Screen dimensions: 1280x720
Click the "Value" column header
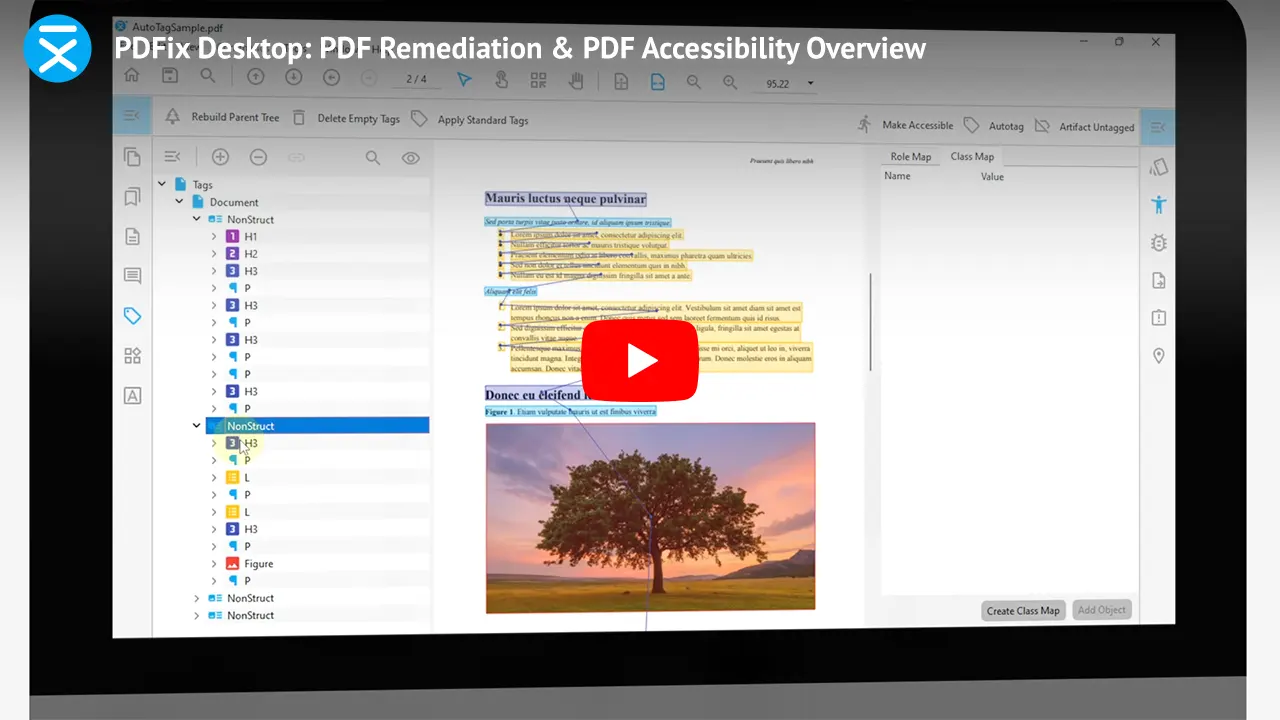[x=992, y=177]
